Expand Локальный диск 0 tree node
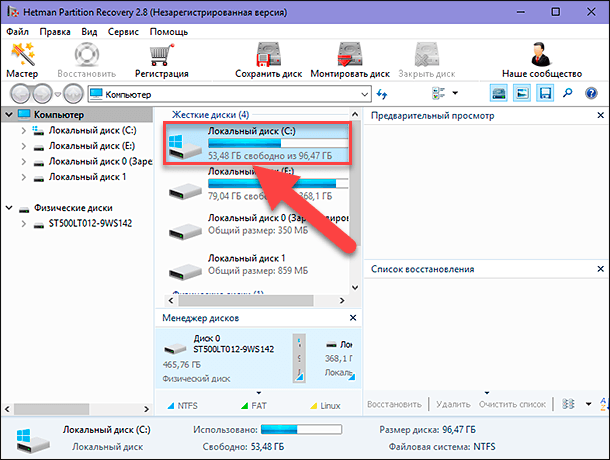Screen dimensions: 610x460 pos(24,162)
